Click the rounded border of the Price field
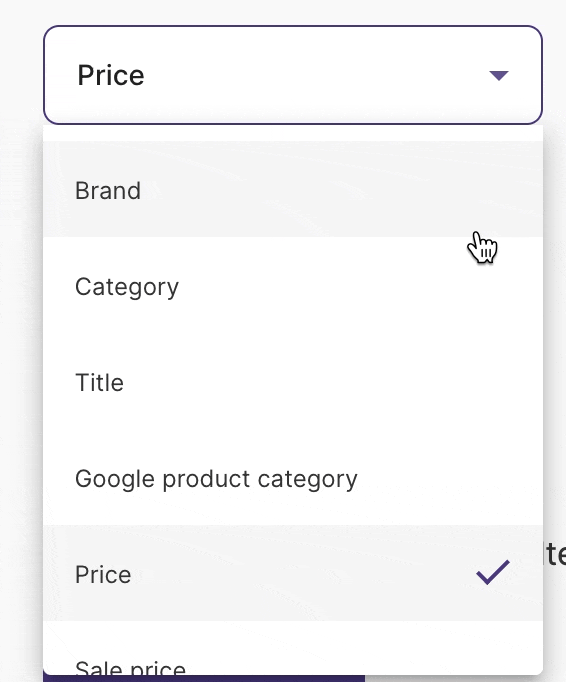This screenshot has height=682, width=566. pos(293,27)
